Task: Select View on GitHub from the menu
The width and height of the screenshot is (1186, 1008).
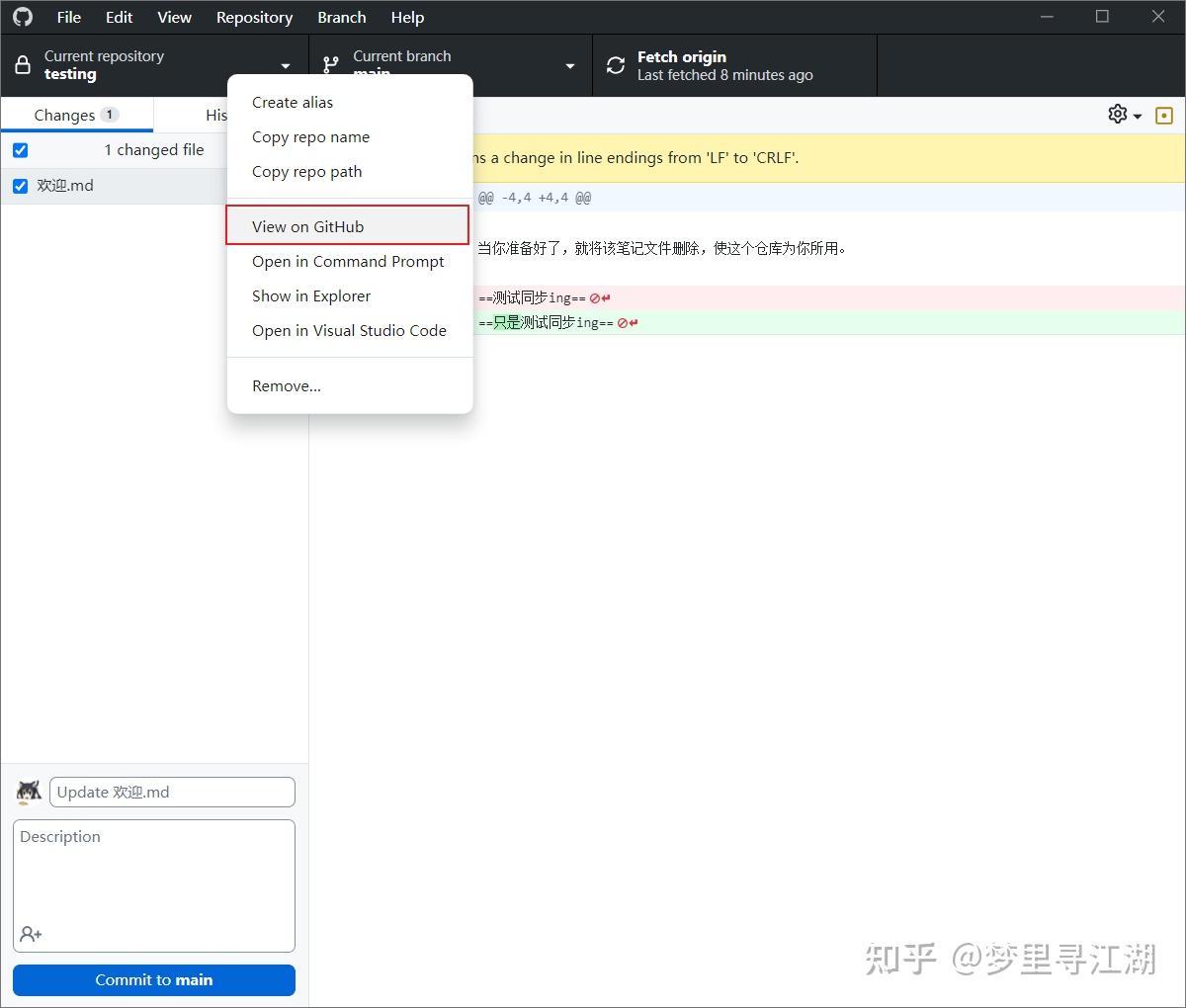Action: (307, 226)
